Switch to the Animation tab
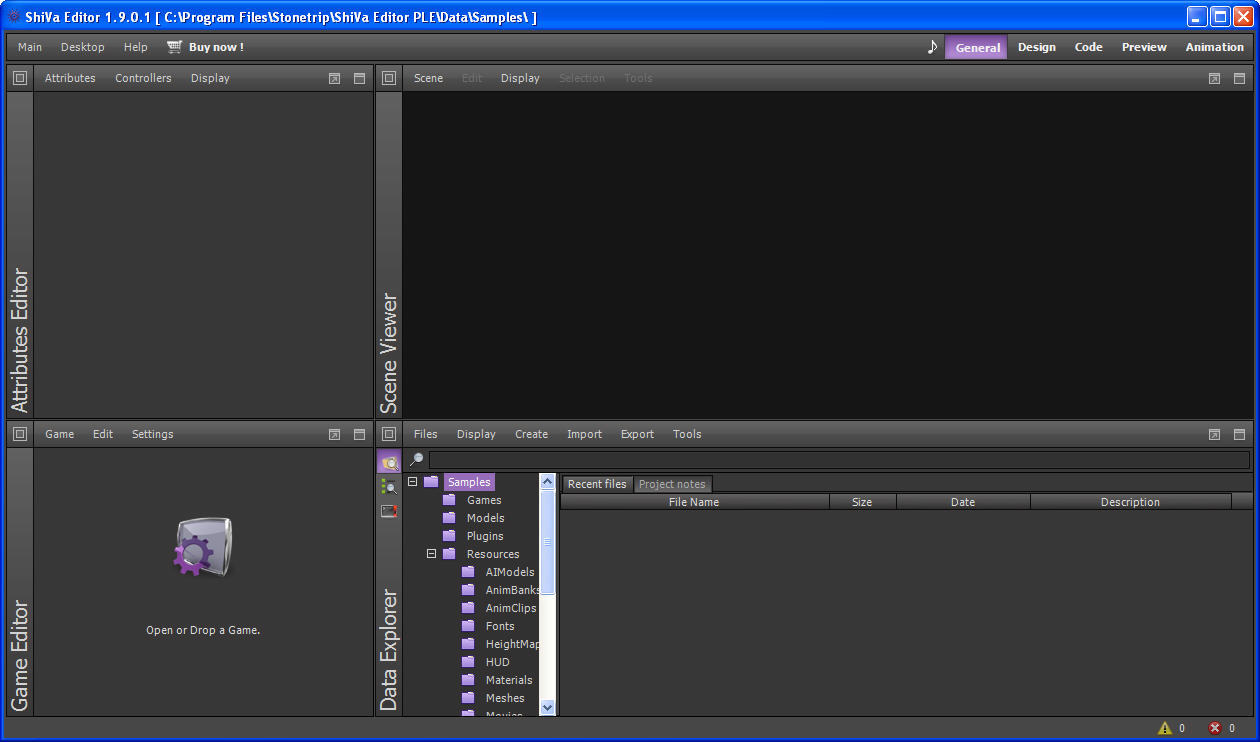This screenshot has width=1260, height=742. click(1215, 46)
